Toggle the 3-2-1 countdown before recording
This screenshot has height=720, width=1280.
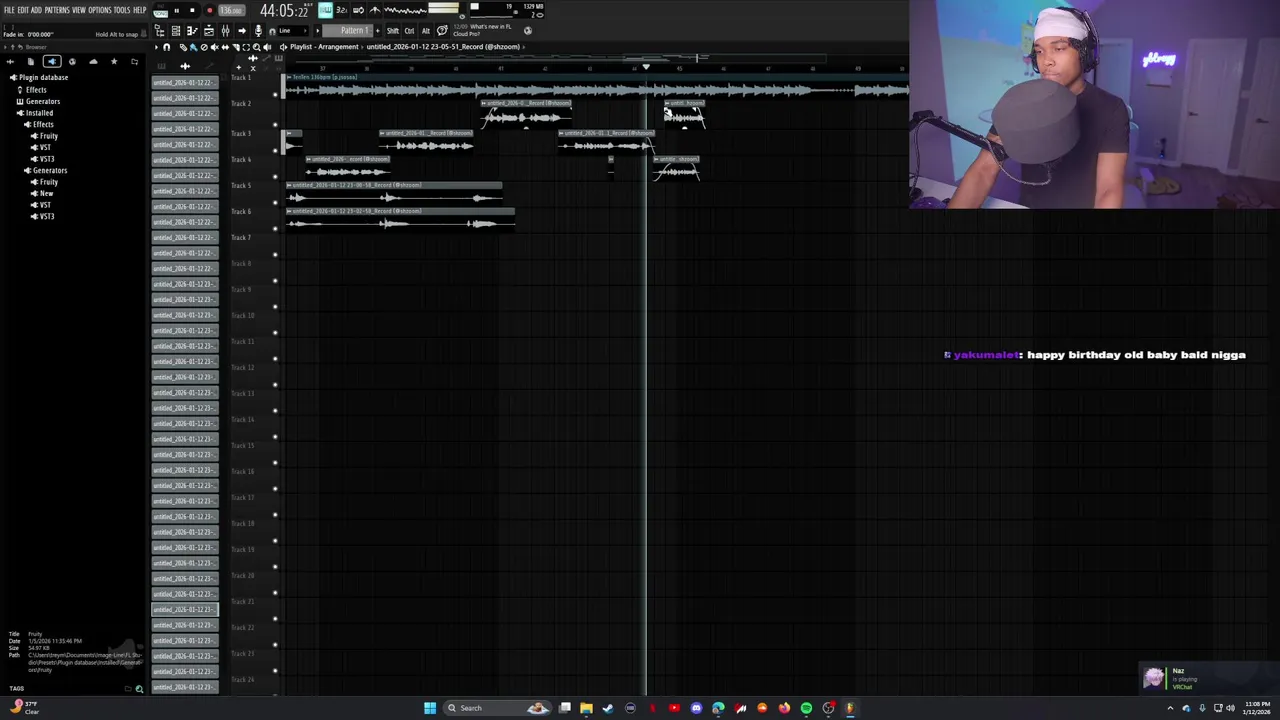point(342,11)
